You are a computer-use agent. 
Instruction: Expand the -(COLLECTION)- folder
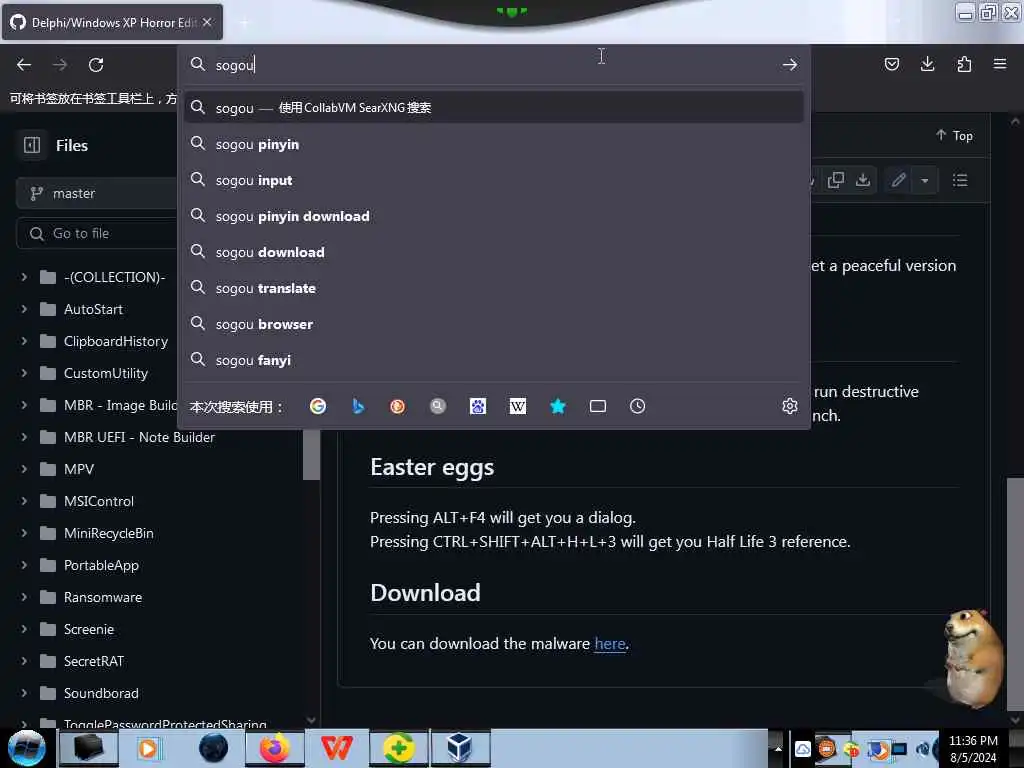click(24, 277)
